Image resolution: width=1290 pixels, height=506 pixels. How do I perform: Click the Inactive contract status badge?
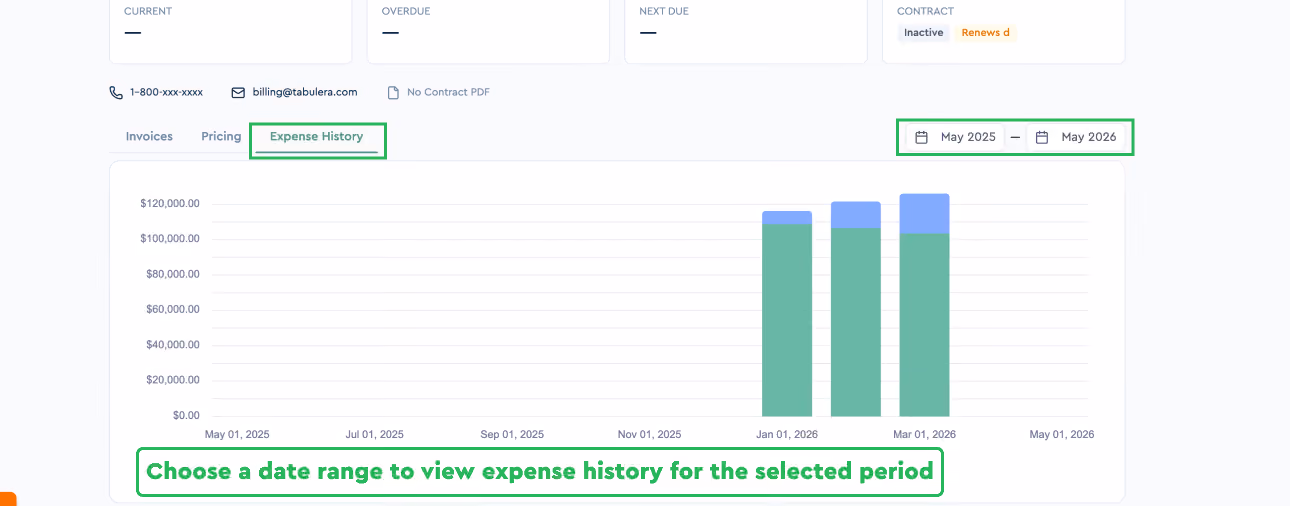tap(923, 33)
